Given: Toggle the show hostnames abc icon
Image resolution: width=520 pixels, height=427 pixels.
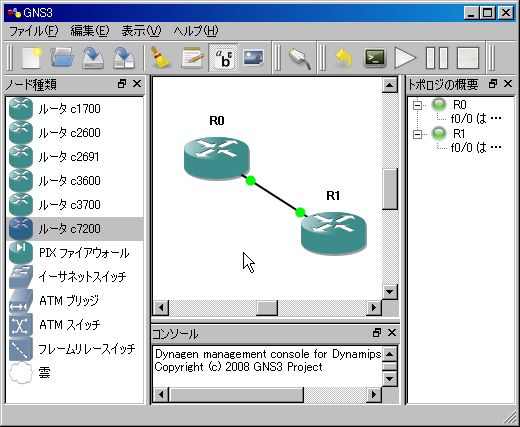Looking at the screenshot, I should (x=223, y=58).
